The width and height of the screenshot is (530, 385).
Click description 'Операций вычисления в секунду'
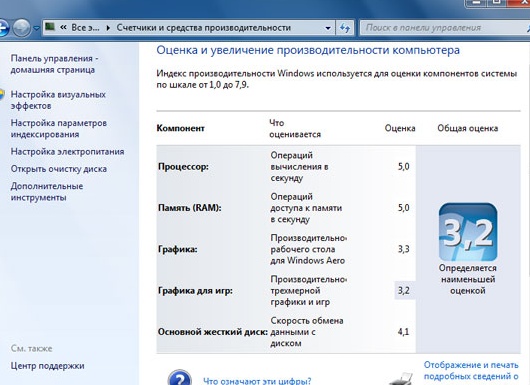pyautogui.click(x=299, y=167)
